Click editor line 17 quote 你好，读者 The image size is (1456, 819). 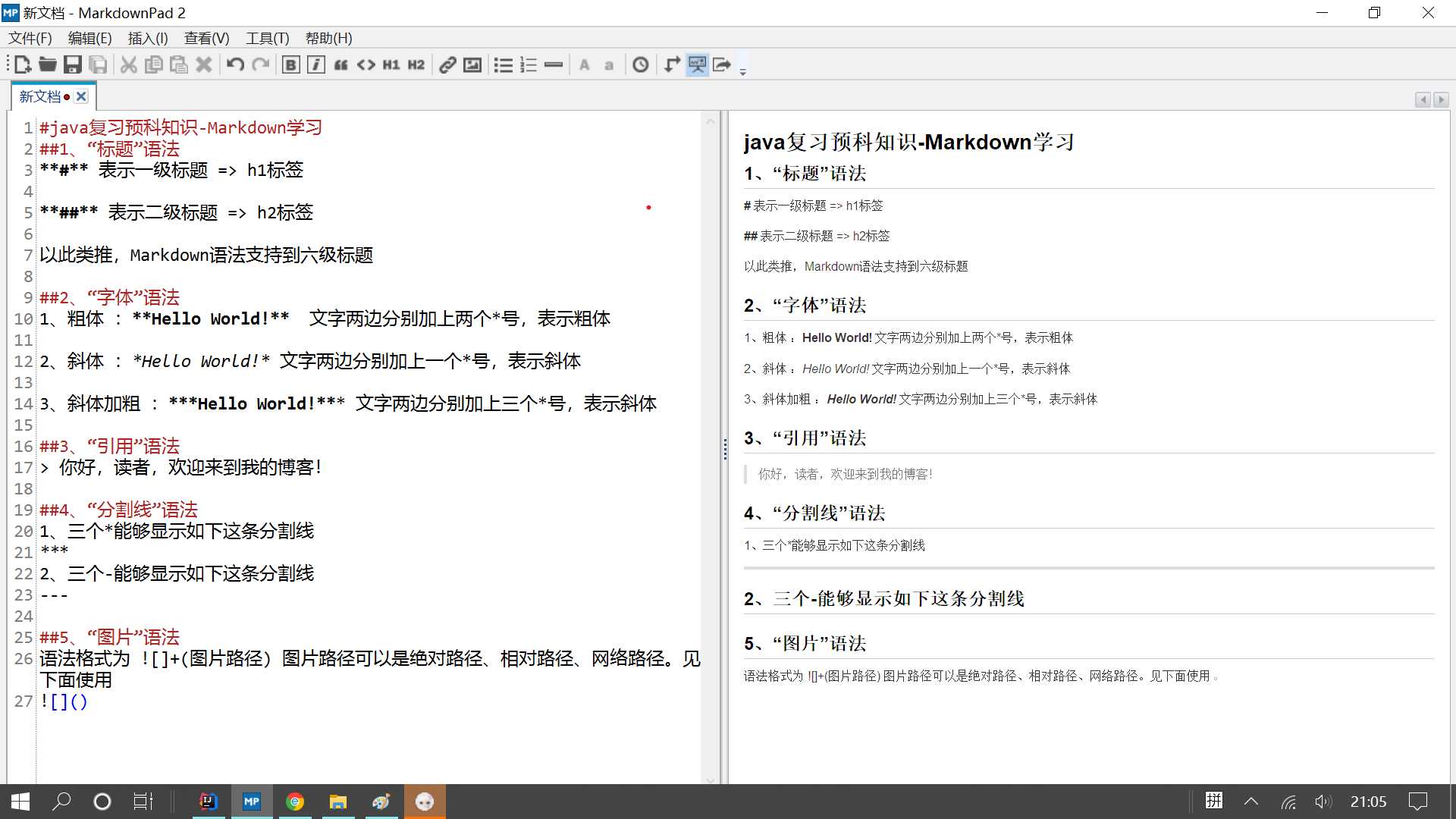(x=182, y=467)
